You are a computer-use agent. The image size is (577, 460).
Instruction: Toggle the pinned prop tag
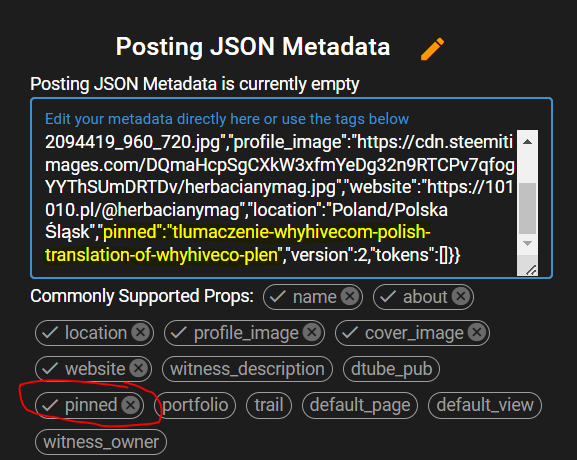(89, 405)
